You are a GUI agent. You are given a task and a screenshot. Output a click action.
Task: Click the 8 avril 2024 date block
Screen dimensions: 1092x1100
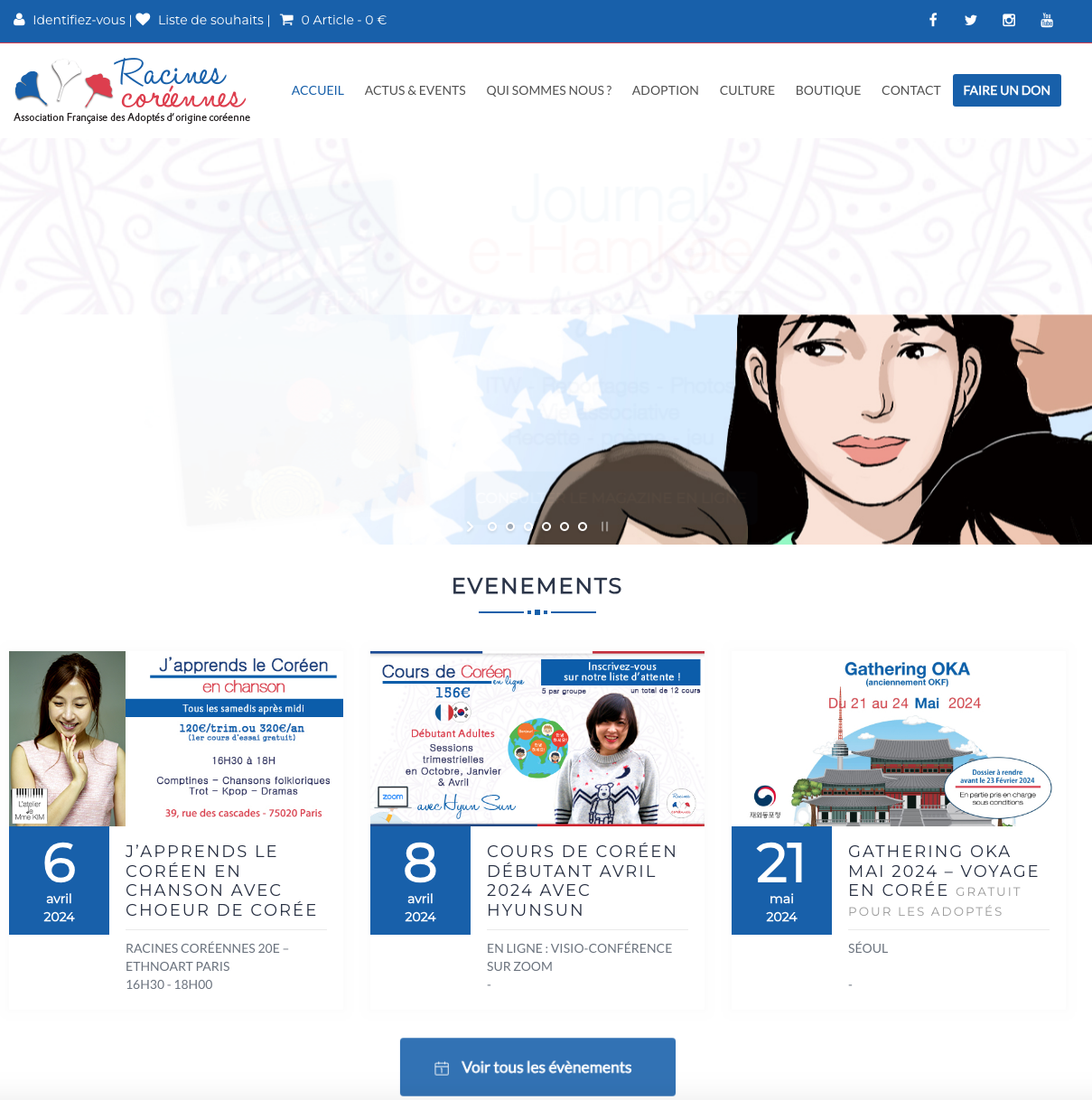pos(420,881)
